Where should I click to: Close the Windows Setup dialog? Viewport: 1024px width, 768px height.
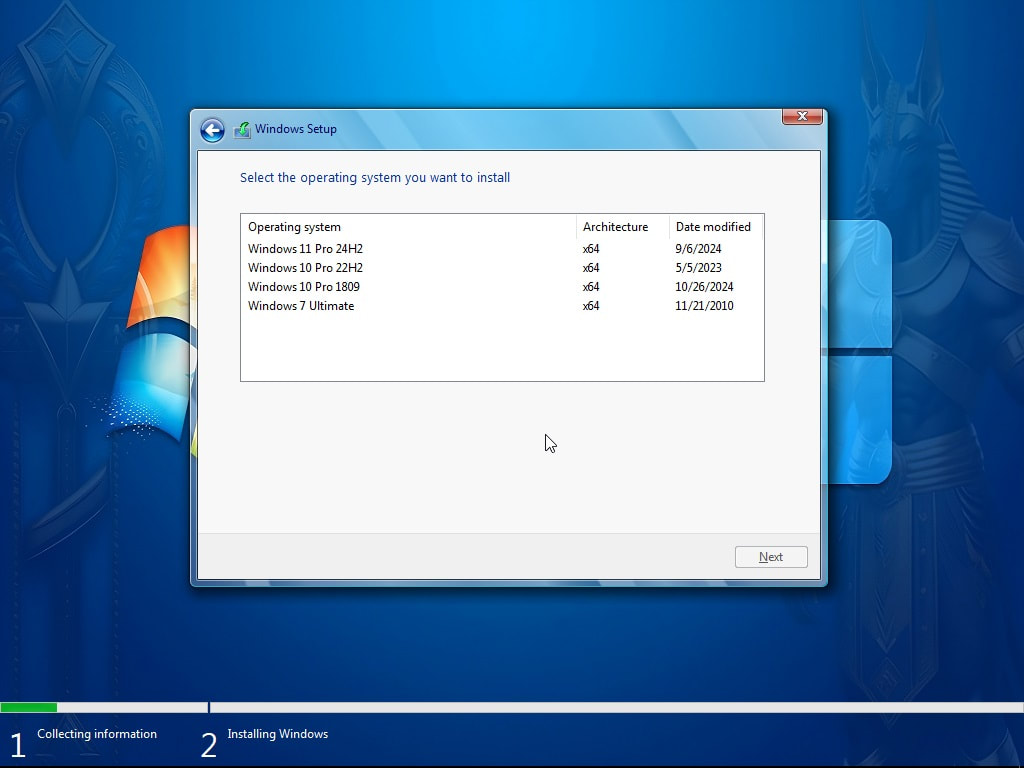[802, 116]
